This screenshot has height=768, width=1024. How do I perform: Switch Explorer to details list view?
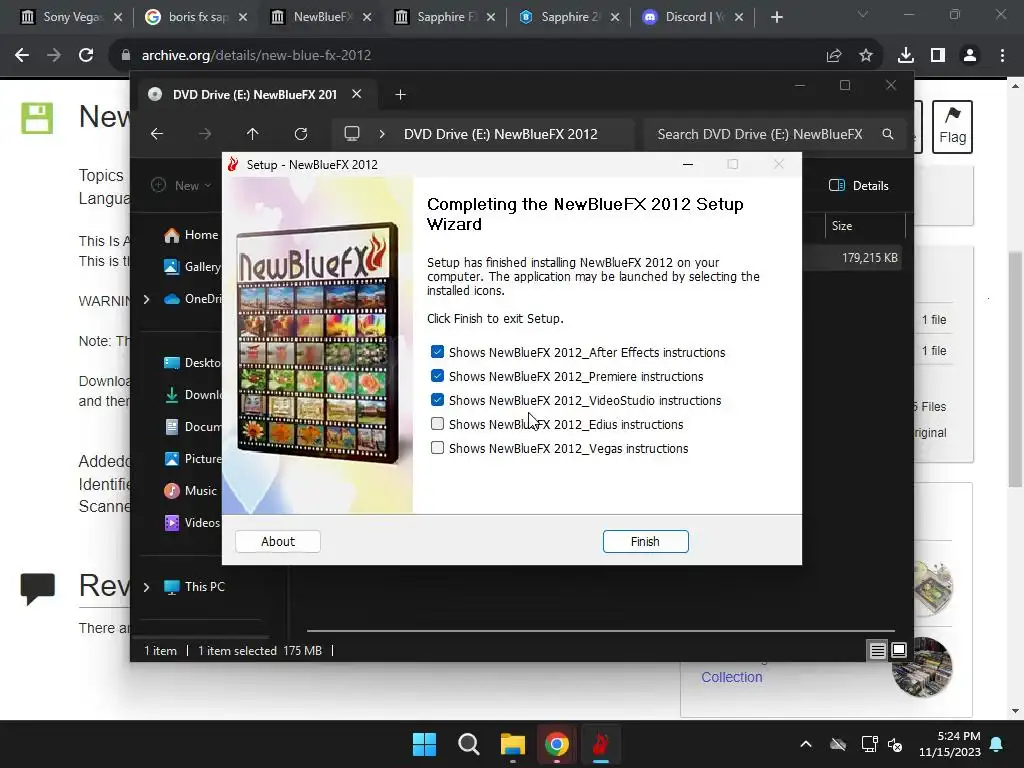pos(877,650)
